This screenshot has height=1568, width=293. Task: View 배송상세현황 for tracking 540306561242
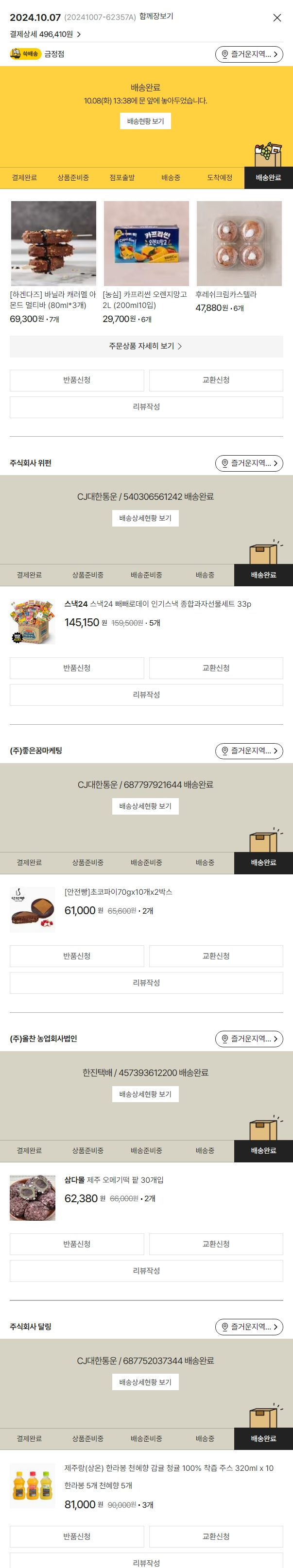(x=145, y=518)
